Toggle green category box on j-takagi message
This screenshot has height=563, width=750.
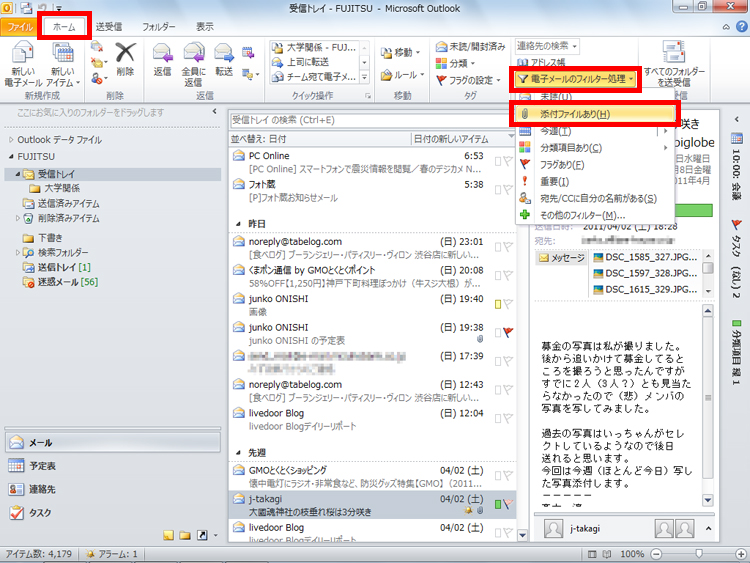tap(497, 504)
